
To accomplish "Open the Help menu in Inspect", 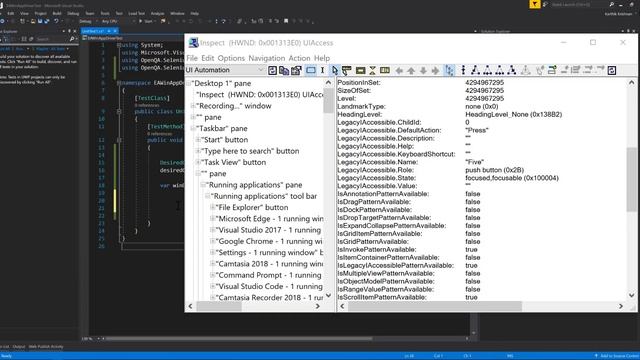I will pyautogui.click(x=322, y=58).
